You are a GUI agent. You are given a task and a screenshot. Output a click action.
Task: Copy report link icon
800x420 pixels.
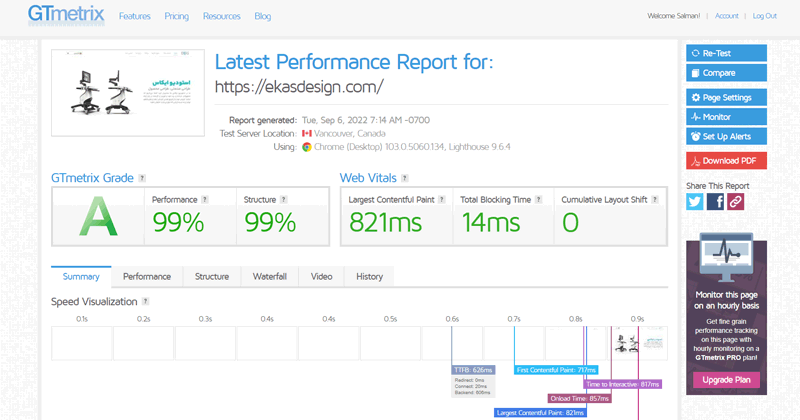735,202
